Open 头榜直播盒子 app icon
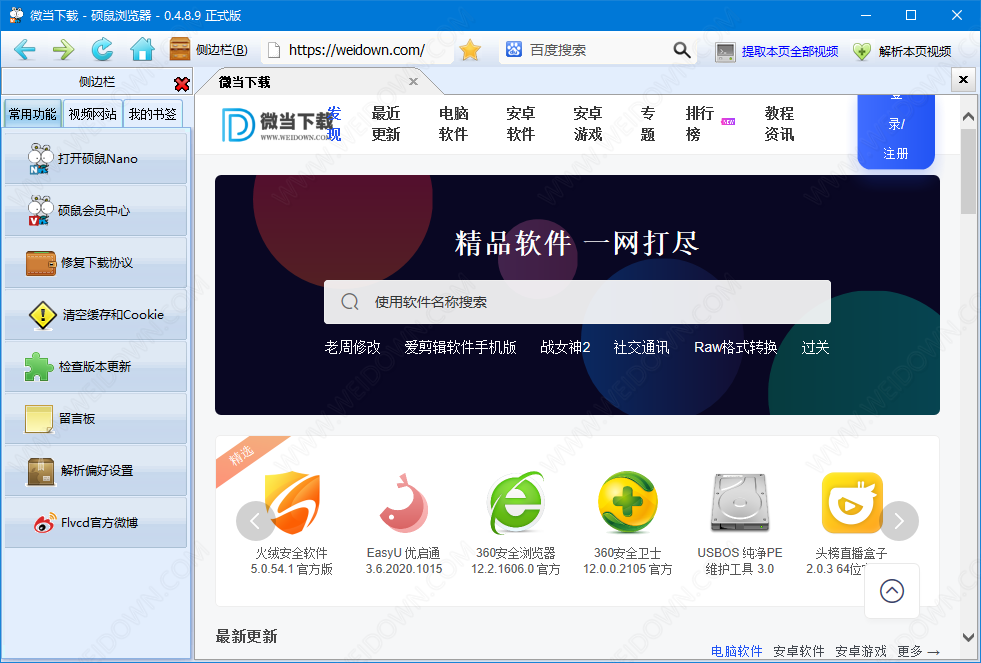 [x=851, y=504]
